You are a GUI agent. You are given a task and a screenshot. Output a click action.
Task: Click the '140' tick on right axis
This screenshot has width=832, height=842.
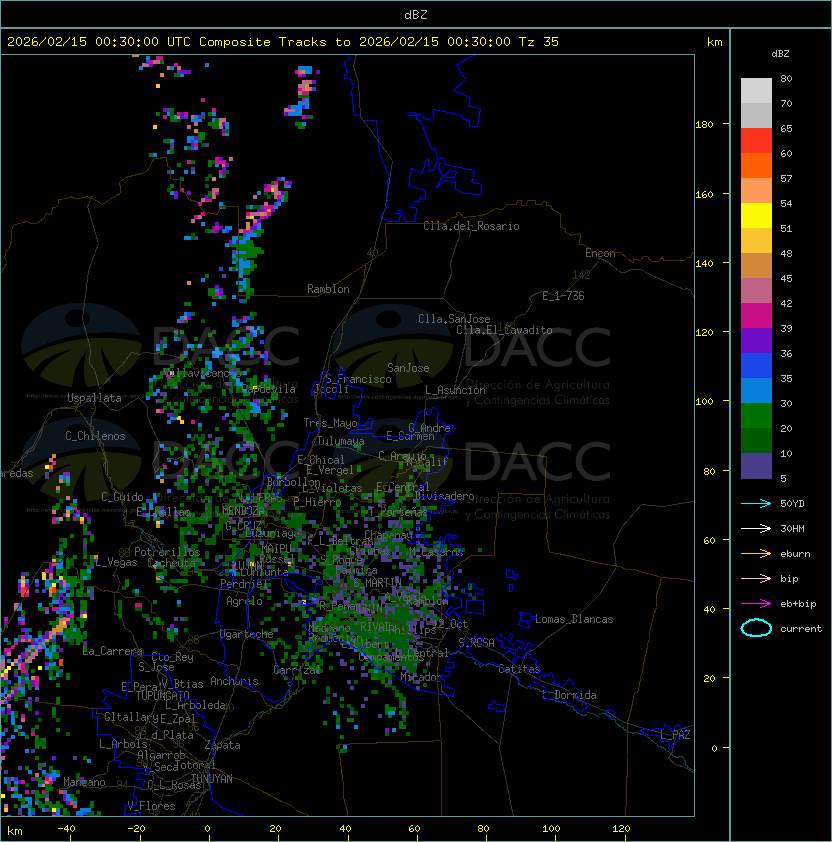[704, 263]
